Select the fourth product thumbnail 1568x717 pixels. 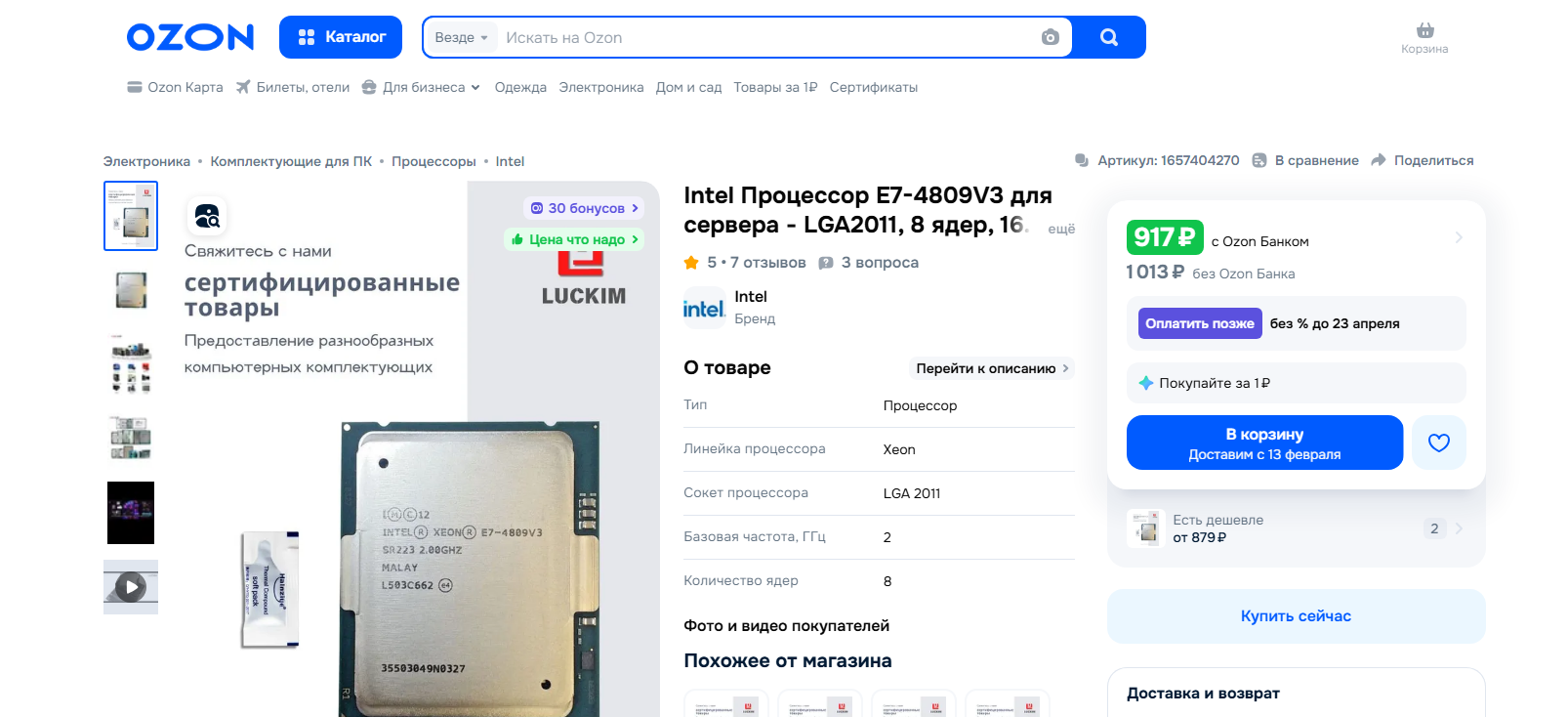pyautogui.click(x=131, y=439)
